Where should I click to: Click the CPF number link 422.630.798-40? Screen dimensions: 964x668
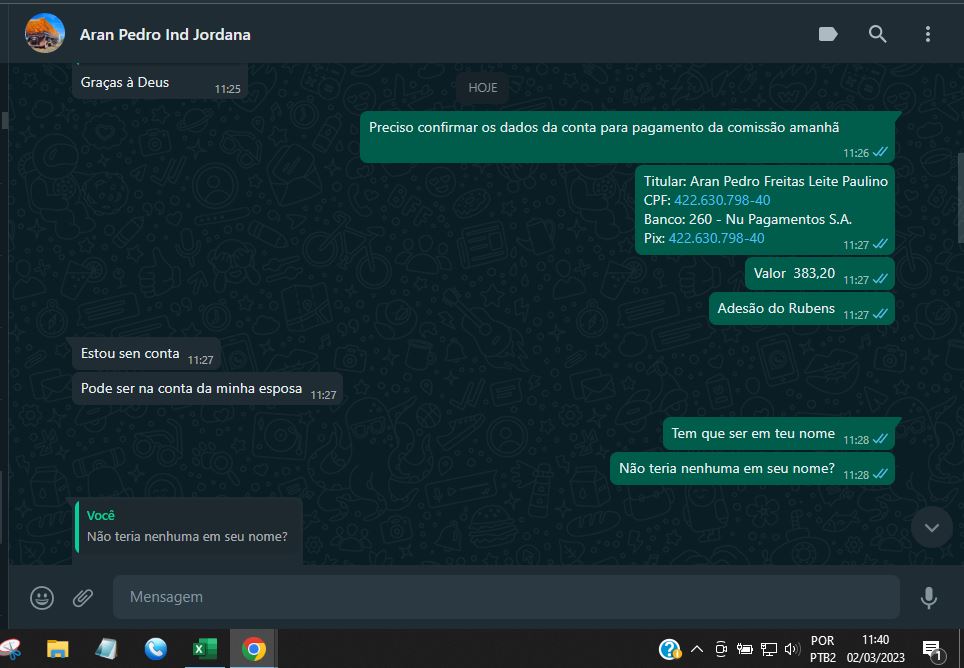coord(722,200)
